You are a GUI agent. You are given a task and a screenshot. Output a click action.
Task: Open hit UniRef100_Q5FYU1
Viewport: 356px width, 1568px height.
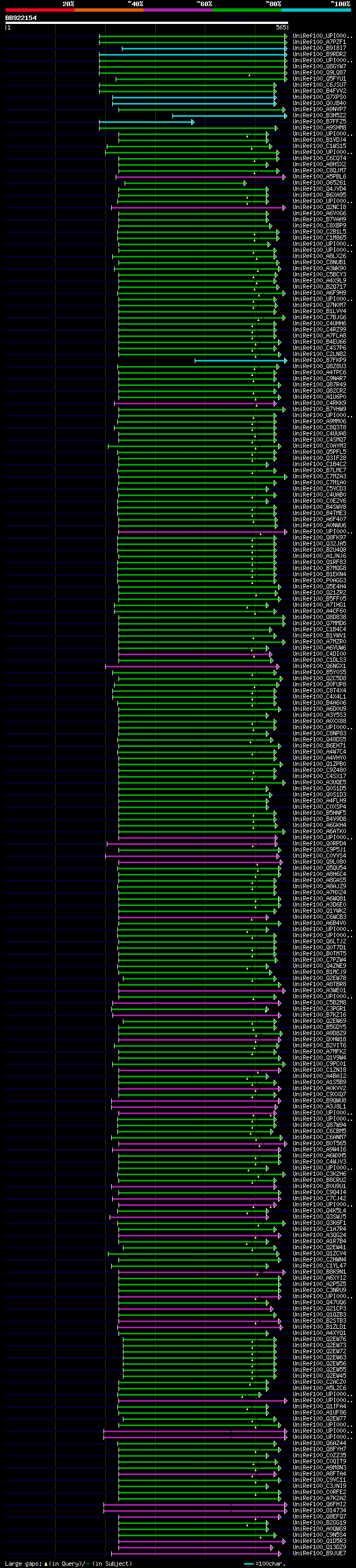click(x=319, y=78)
